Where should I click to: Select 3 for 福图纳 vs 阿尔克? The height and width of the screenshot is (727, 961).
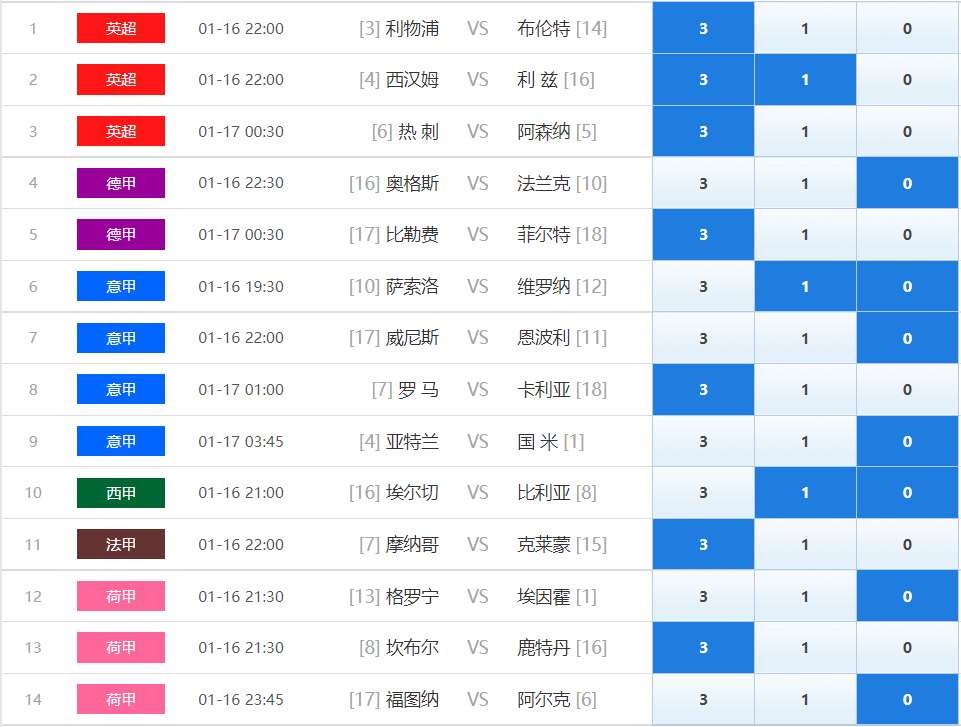click(x=703, y=699)
